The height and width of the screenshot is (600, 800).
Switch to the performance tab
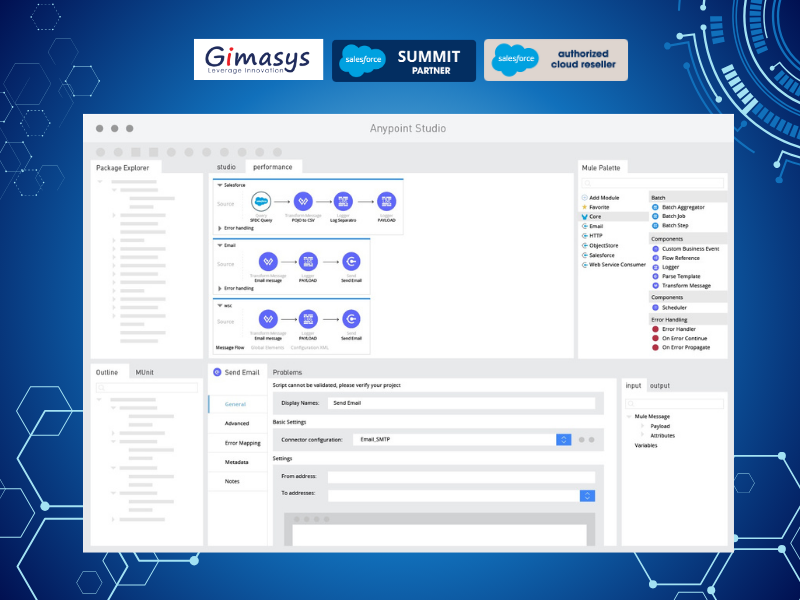[x=273, y=167]
